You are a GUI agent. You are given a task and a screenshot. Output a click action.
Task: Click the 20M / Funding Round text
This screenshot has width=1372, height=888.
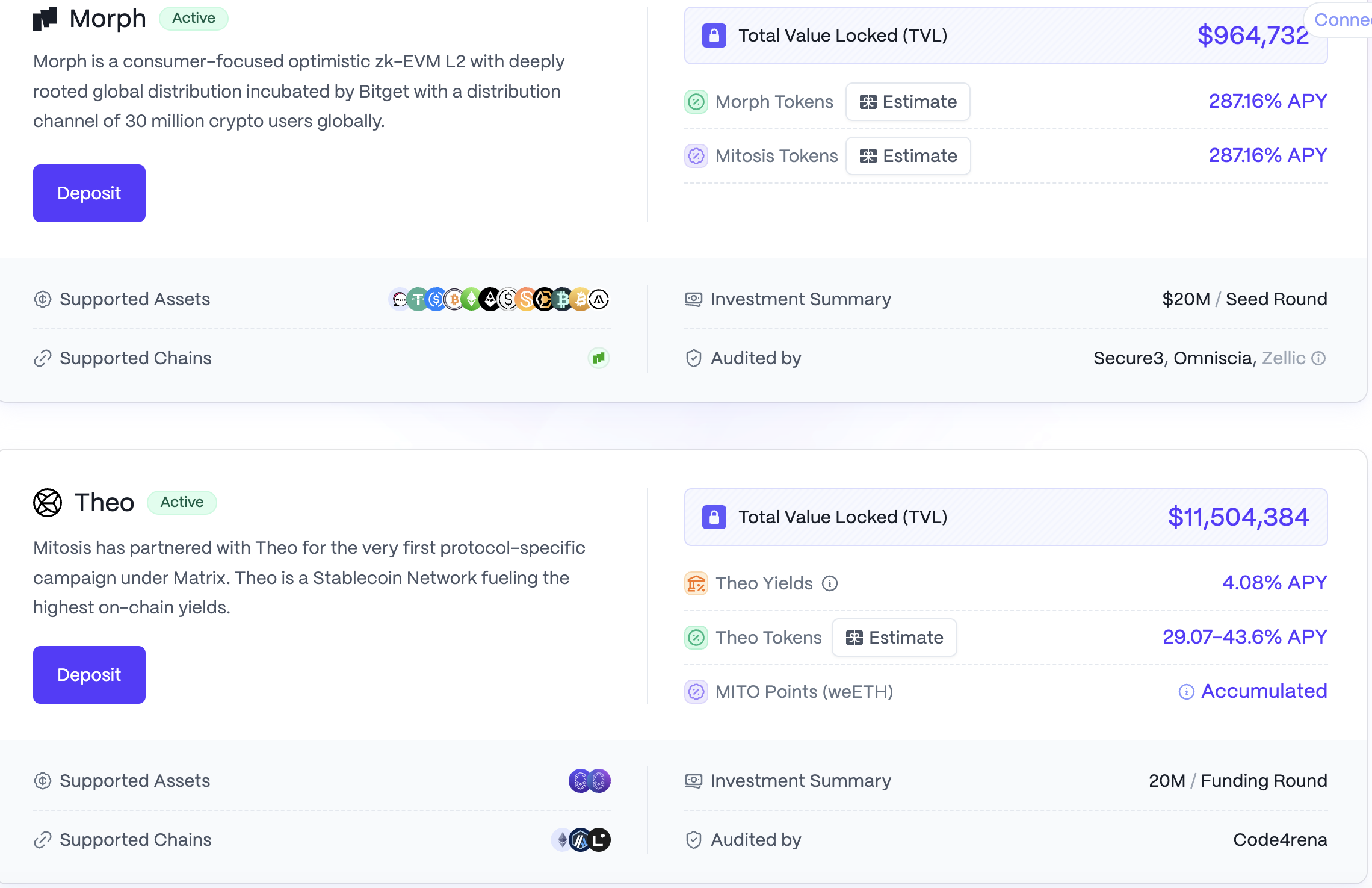pos(1238,781)
